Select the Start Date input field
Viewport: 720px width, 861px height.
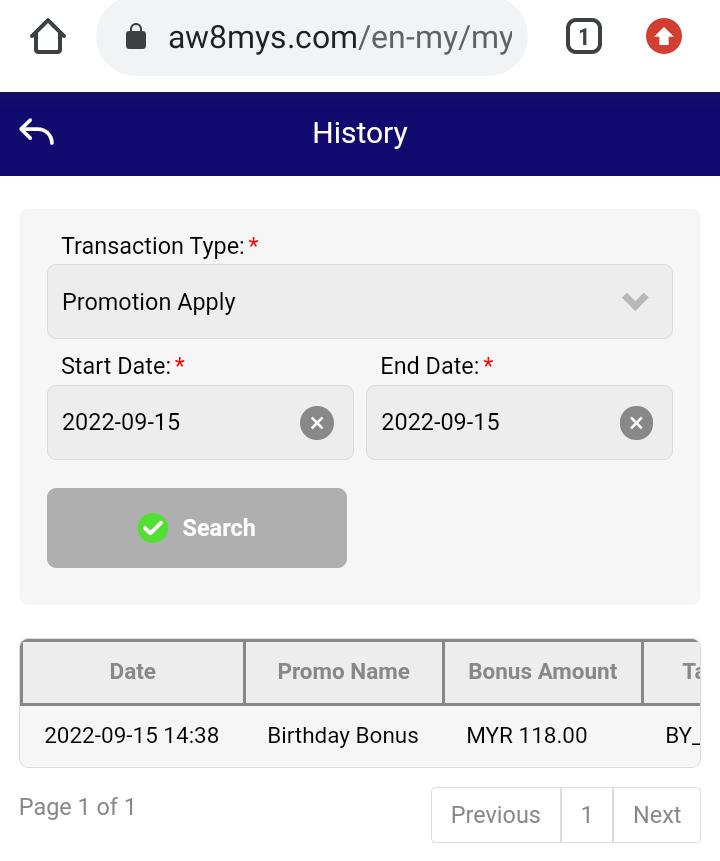pyautogui.click(x=170, y=423)
